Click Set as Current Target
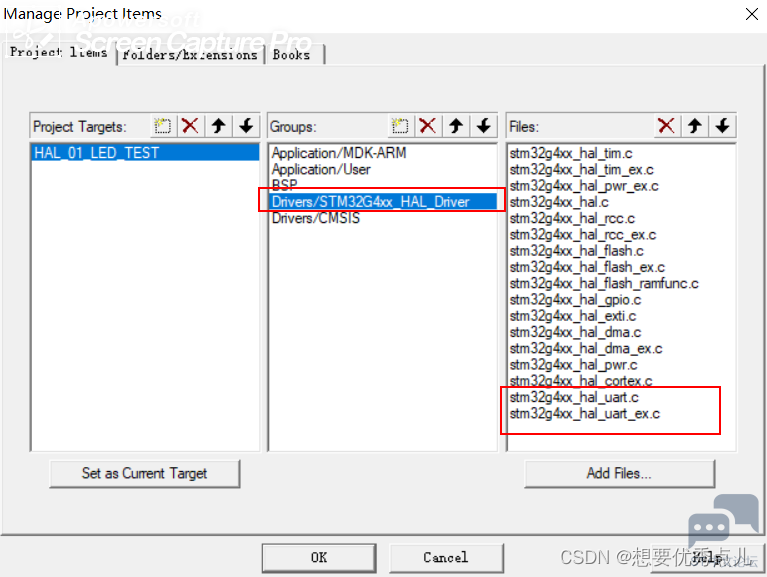 [144, 473]
